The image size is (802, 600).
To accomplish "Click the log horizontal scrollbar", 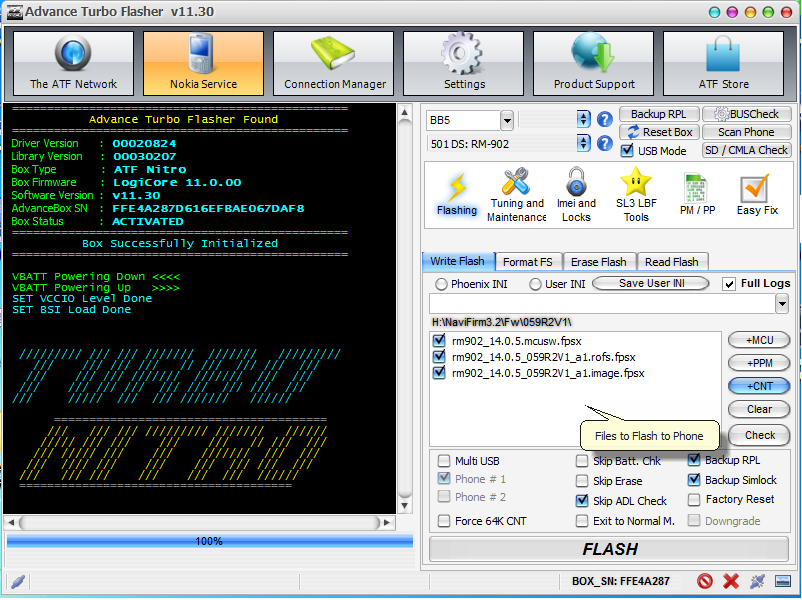I will point(200,522).
